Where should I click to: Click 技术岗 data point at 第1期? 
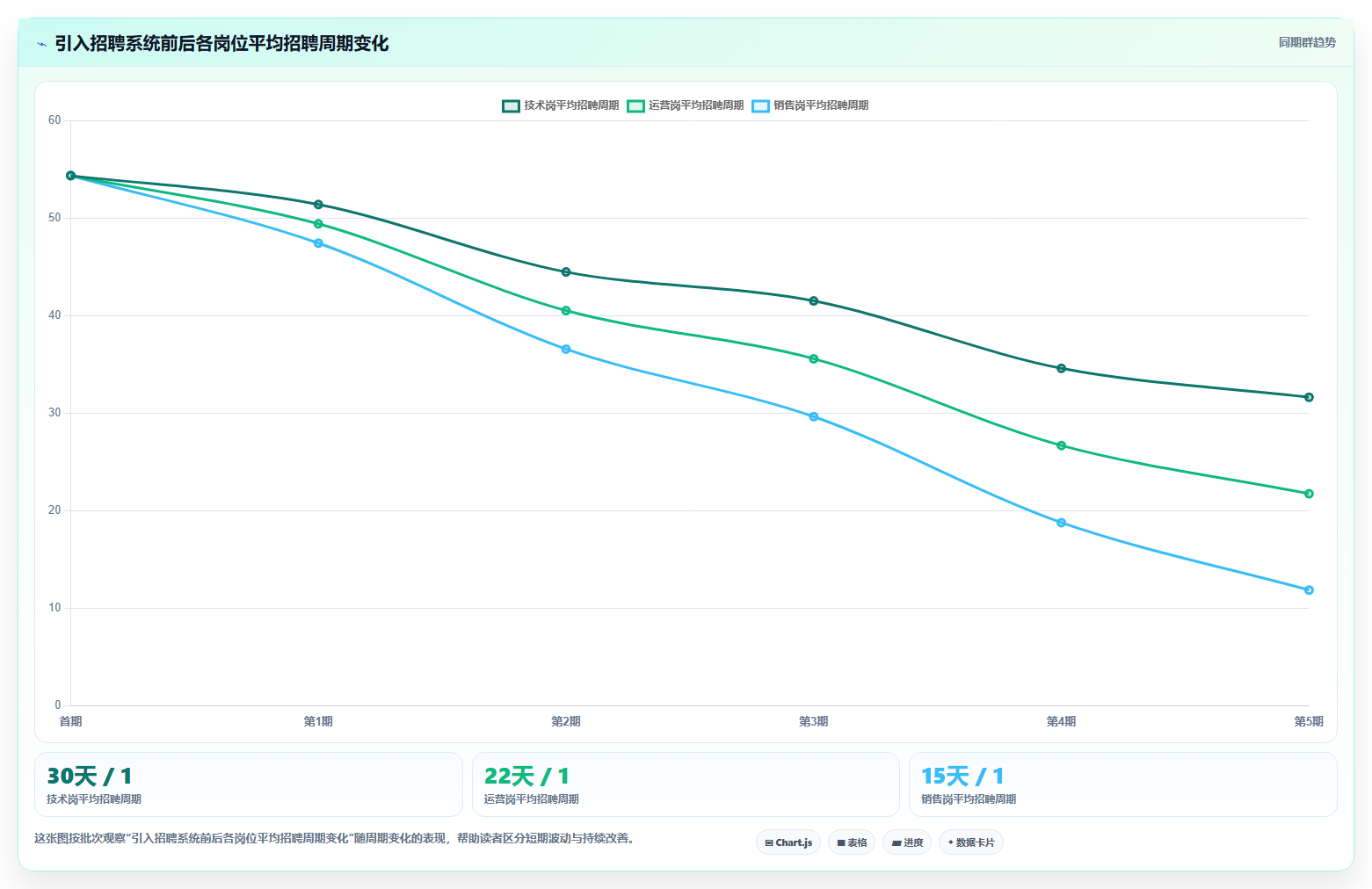[x=318, y=205]
